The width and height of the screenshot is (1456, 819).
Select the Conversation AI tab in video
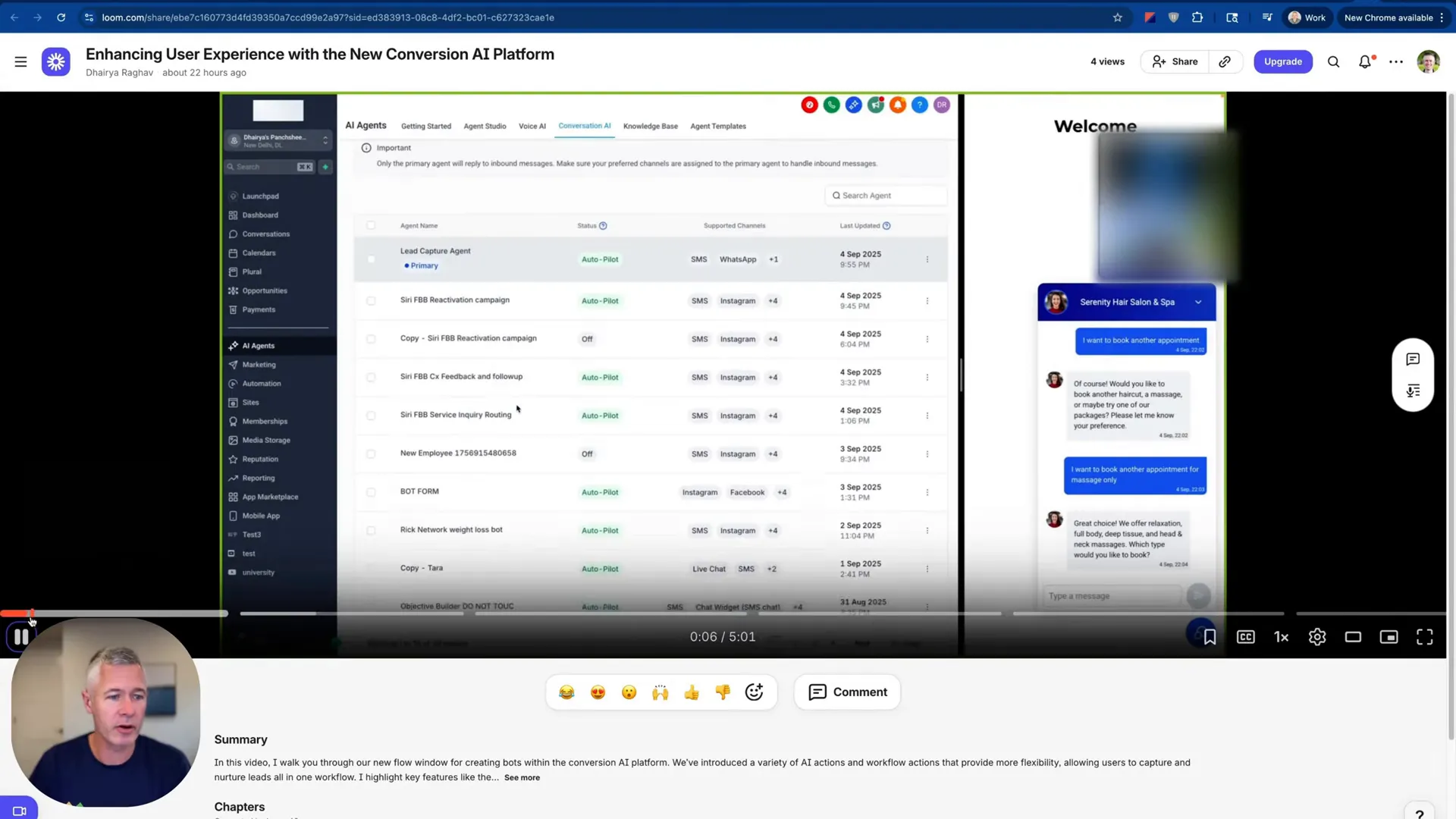(584, 126)
